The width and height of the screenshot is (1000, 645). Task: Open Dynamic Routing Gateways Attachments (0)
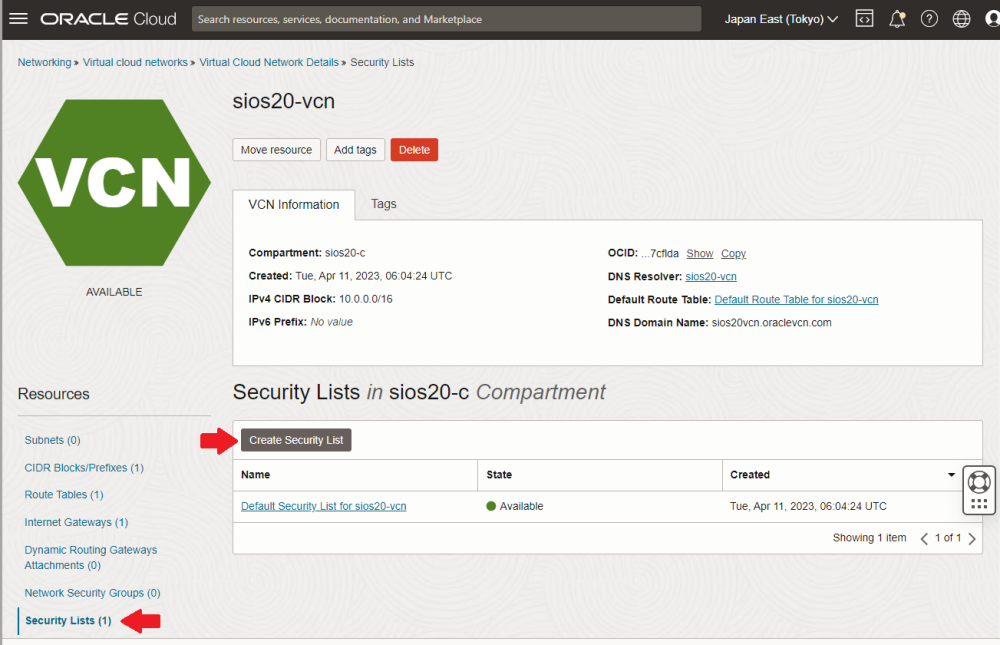click(x=91, y=558)
